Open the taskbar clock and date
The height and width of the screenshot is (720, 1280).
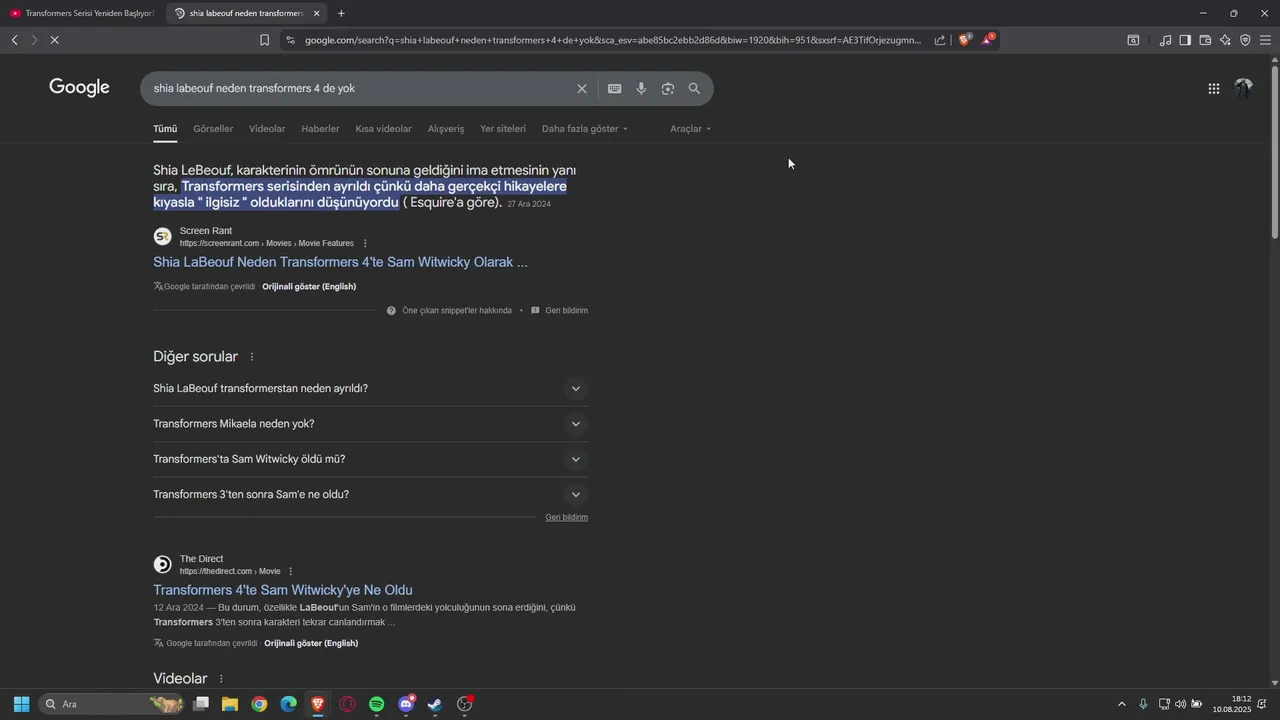coord(1232,704)
